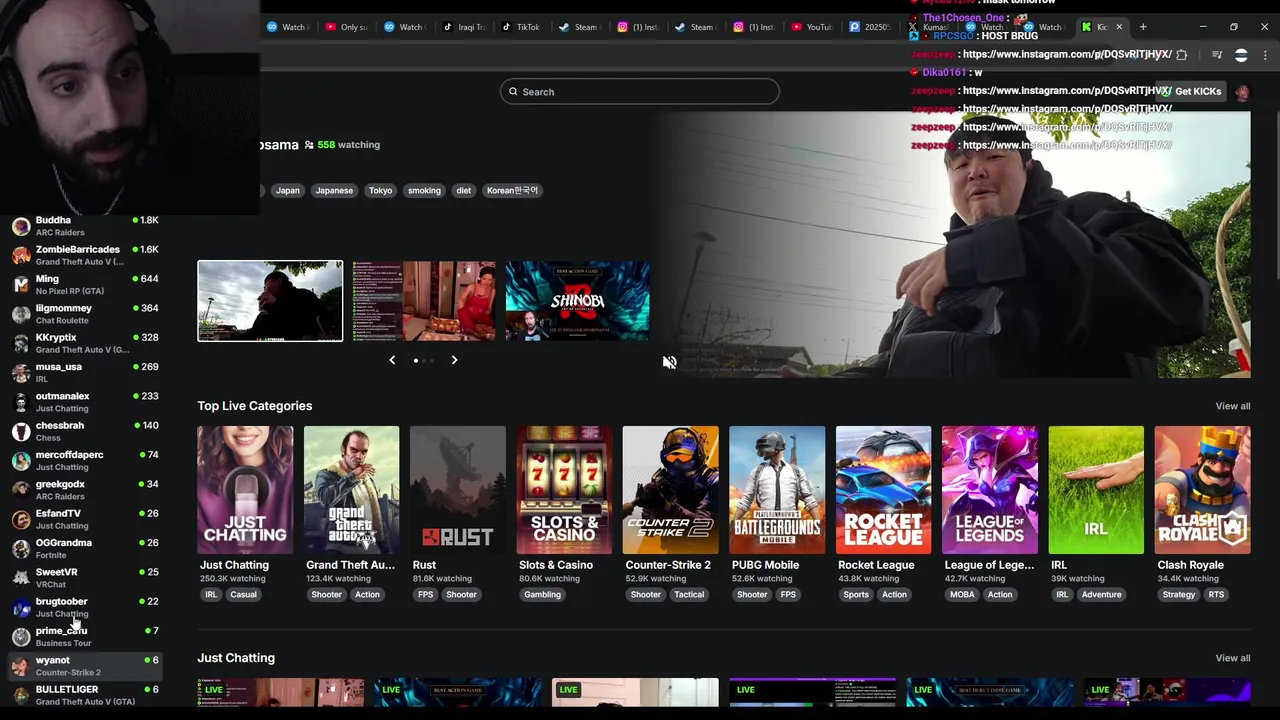The image size is (1280, 720).
Task: Select the Tokyo stream tag
Action: [380, 190]
